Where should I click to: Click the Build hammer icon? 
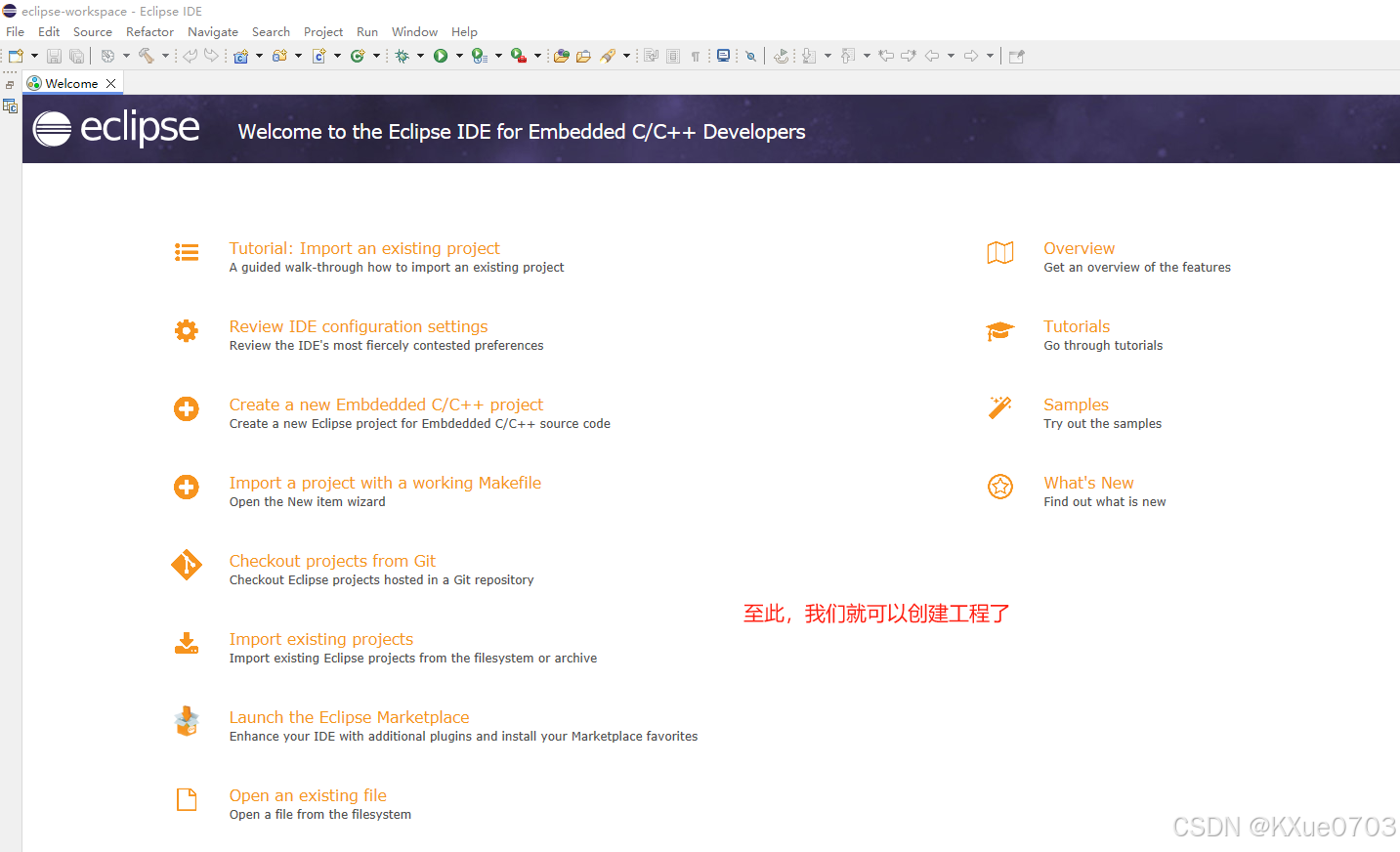tap(147, 56)
